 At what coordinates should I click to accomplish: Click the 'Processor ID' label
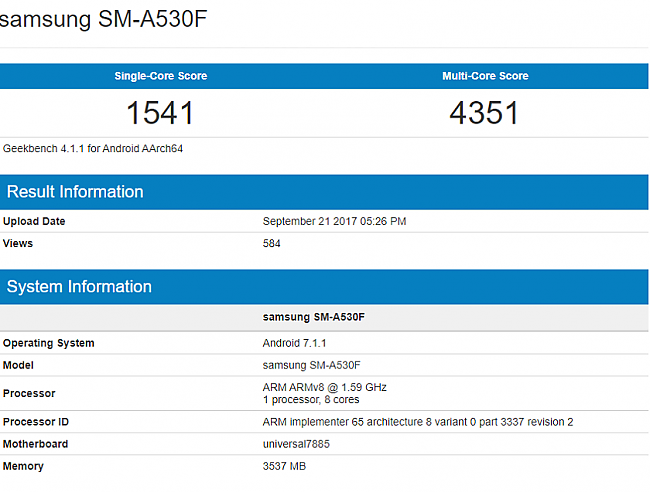click(36, 422)
